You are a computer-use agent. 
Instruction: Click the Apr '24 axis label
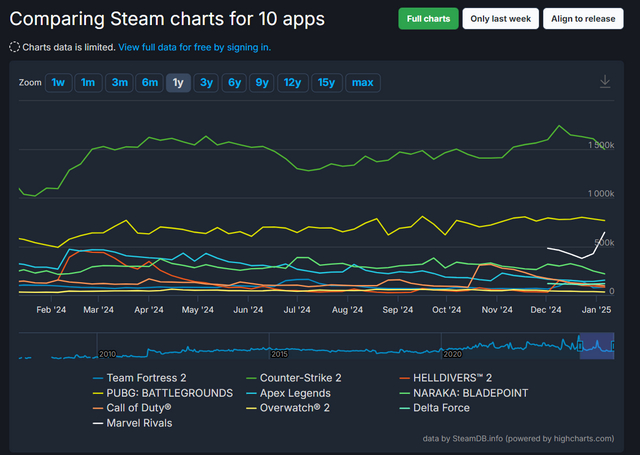(149, 310)
